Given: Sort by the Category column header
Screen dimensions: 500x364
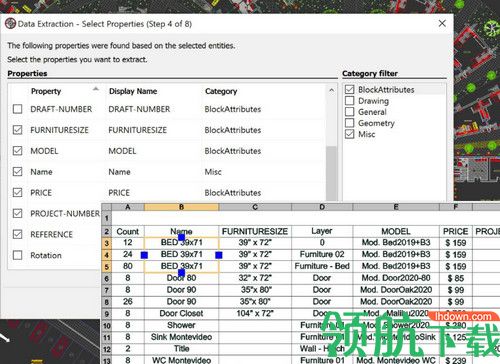Looking at the screenshot, I should (221, 91).
